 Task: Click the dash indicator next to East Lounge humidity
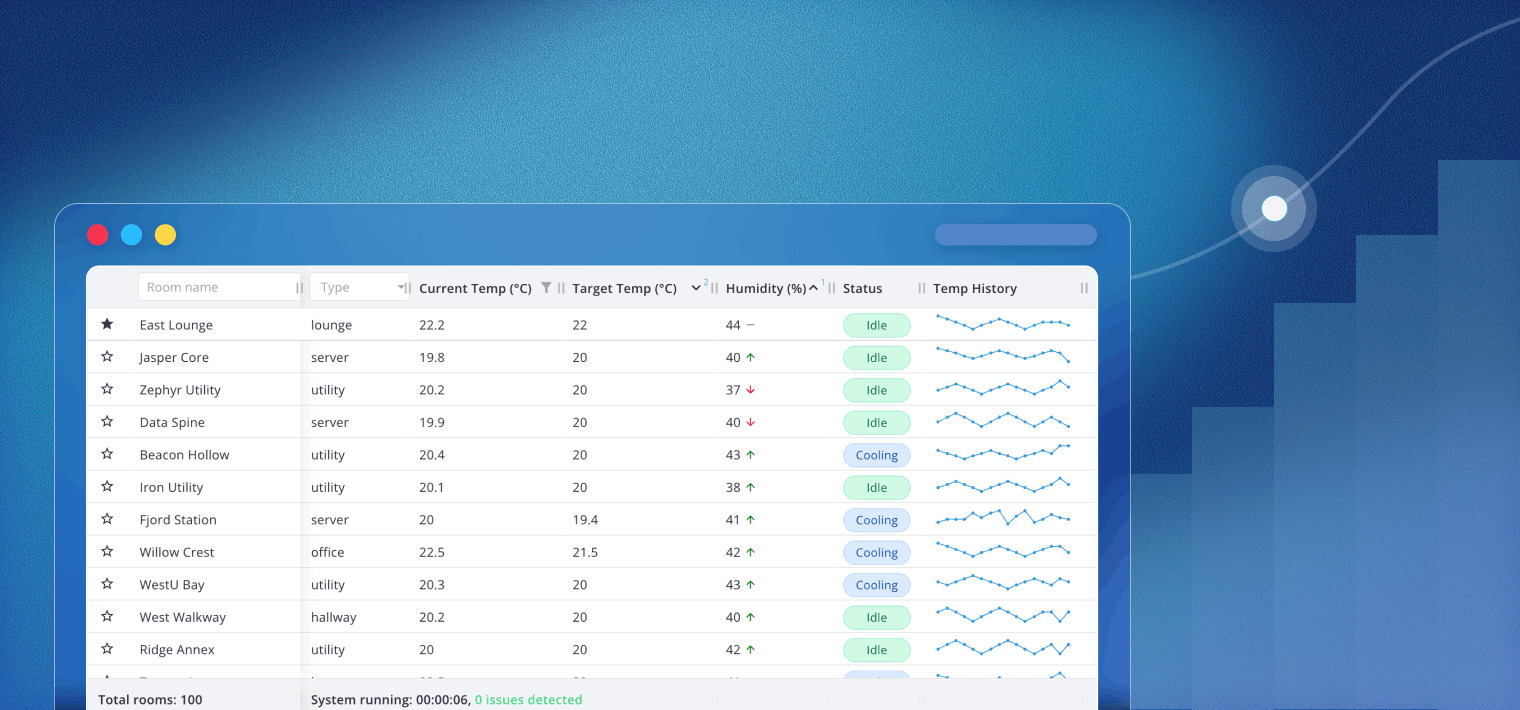(x=748, y=324)
